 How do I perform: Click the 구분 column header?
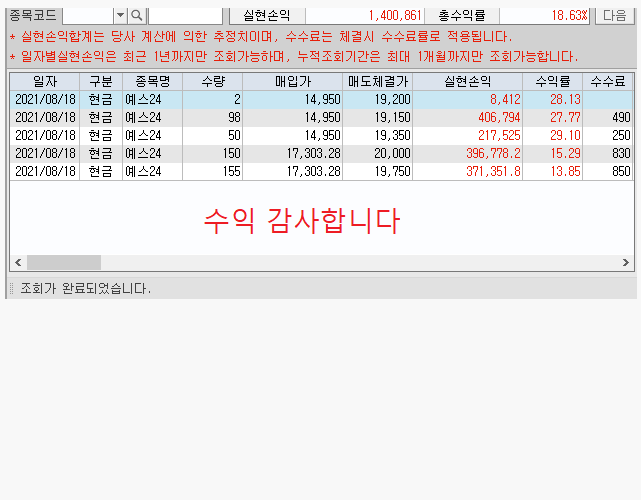tap(101, 82)
